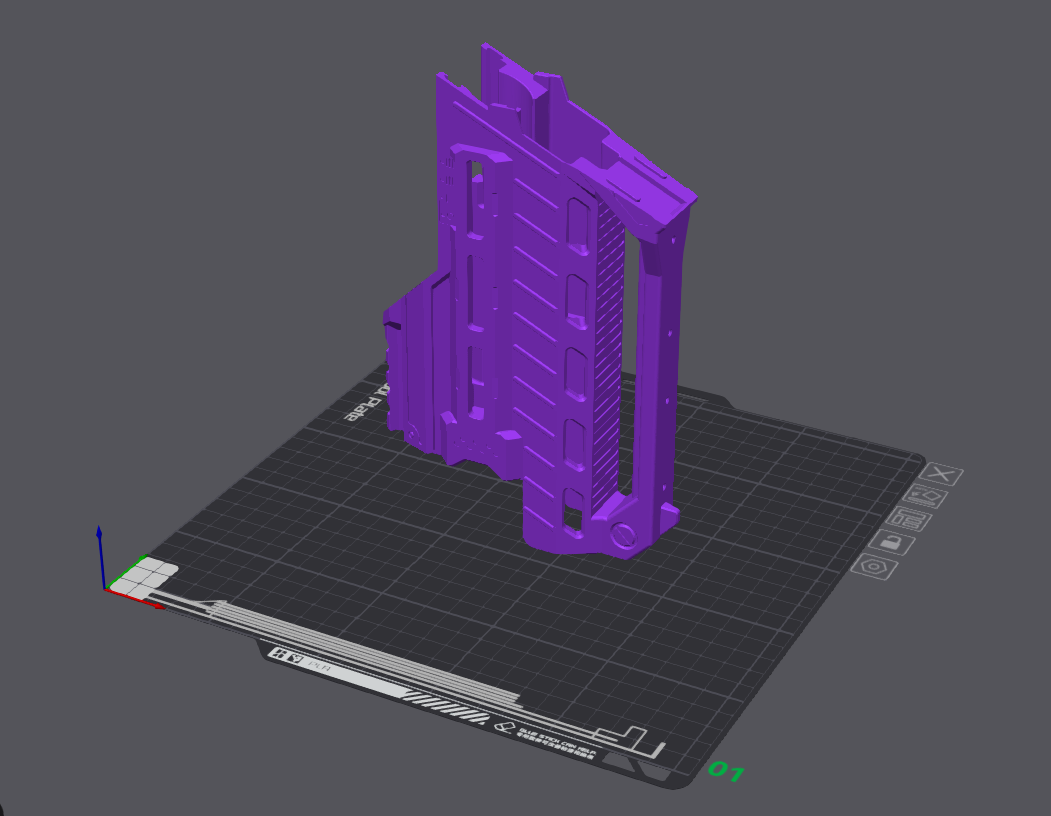The height and width of the screenshot is (816, 1051).
Task: Toggle the plate lock icon
Action: (891, 542)
